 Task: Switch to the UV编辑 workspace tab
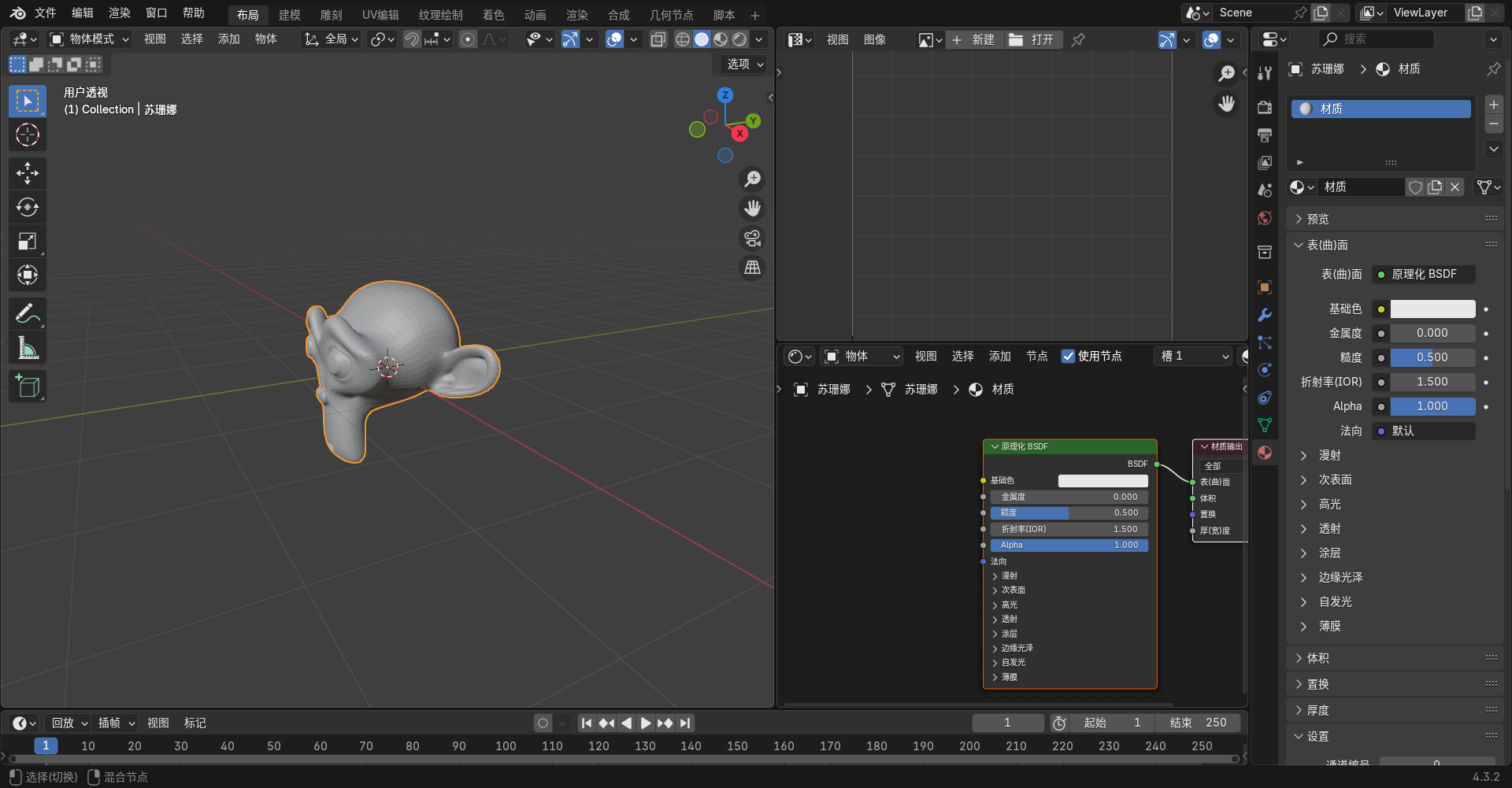(380, 15)
